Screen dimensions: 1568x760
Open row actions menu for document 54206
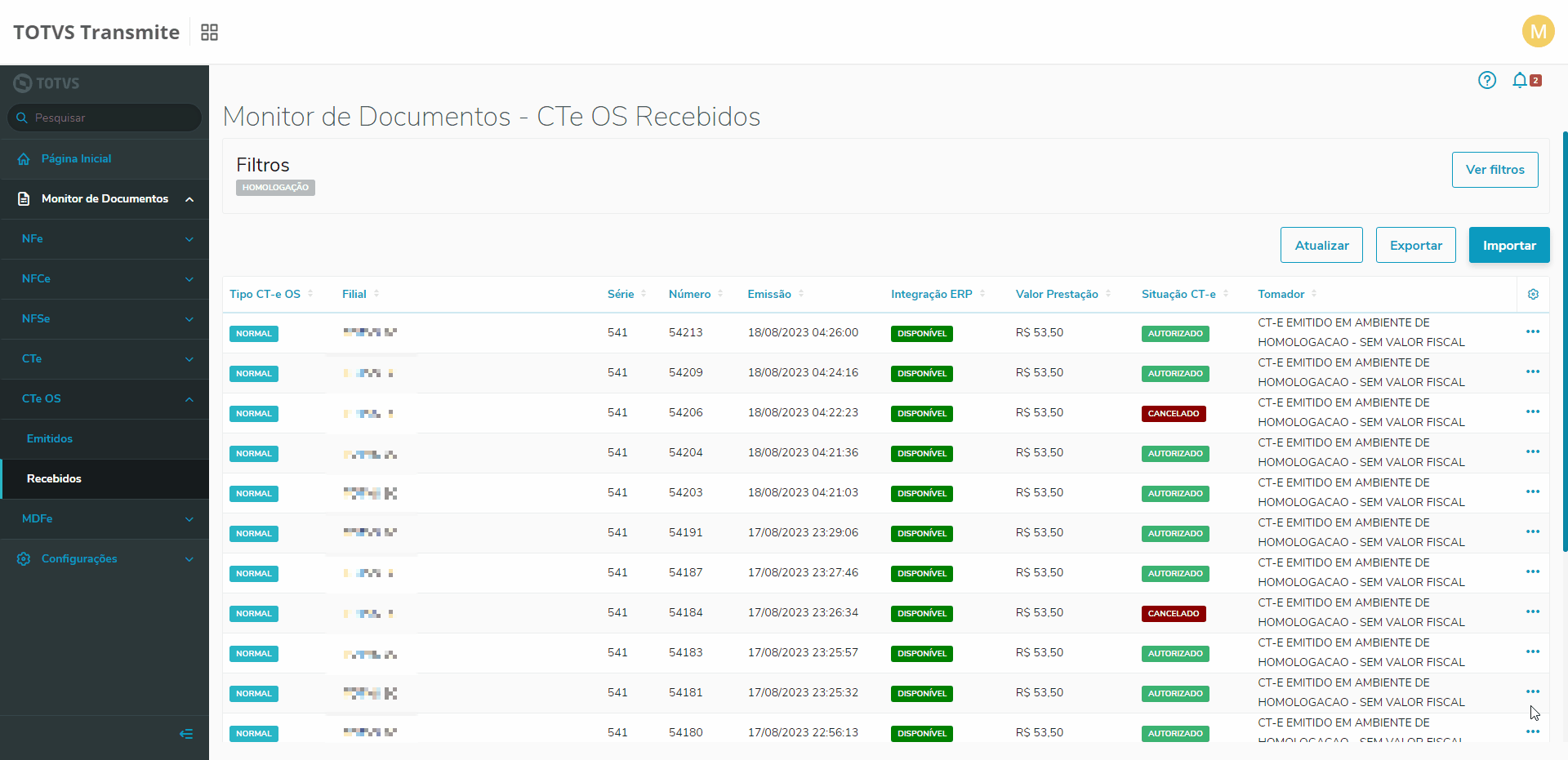(1533, 411)
